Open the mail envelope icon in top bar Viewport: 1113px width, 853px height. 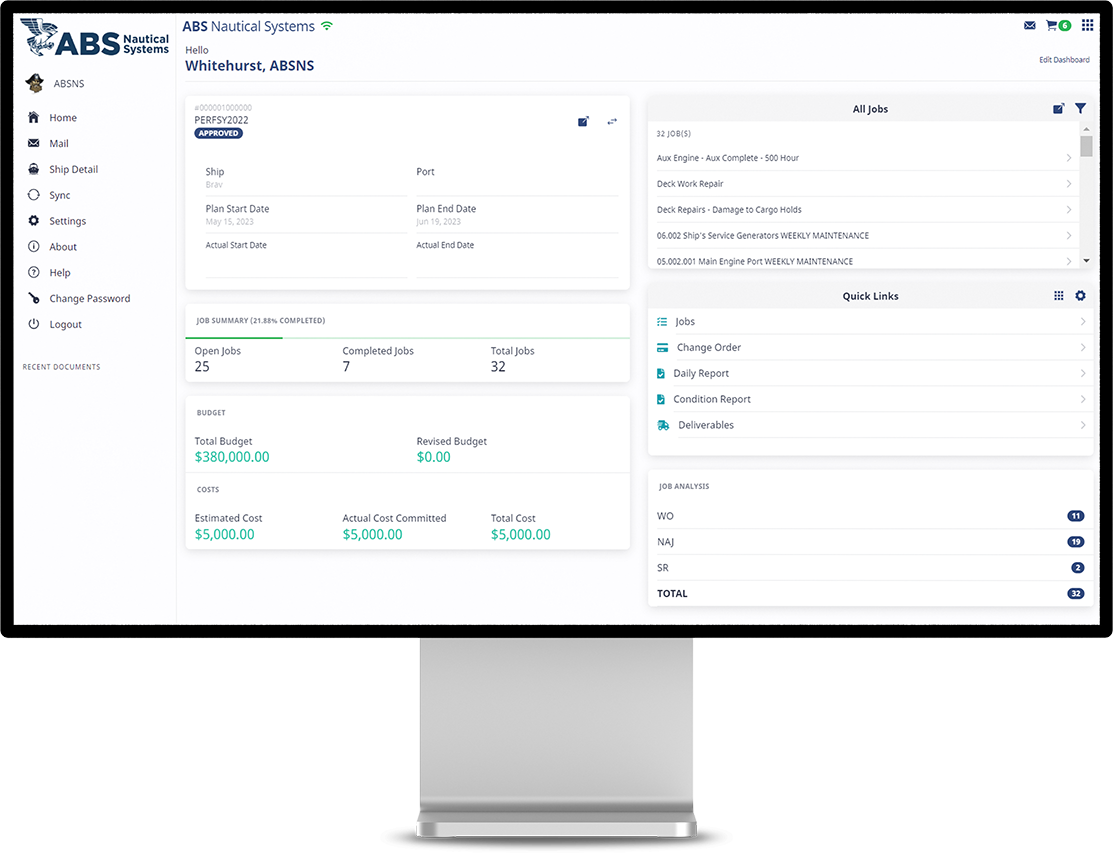coord(1029,26)
